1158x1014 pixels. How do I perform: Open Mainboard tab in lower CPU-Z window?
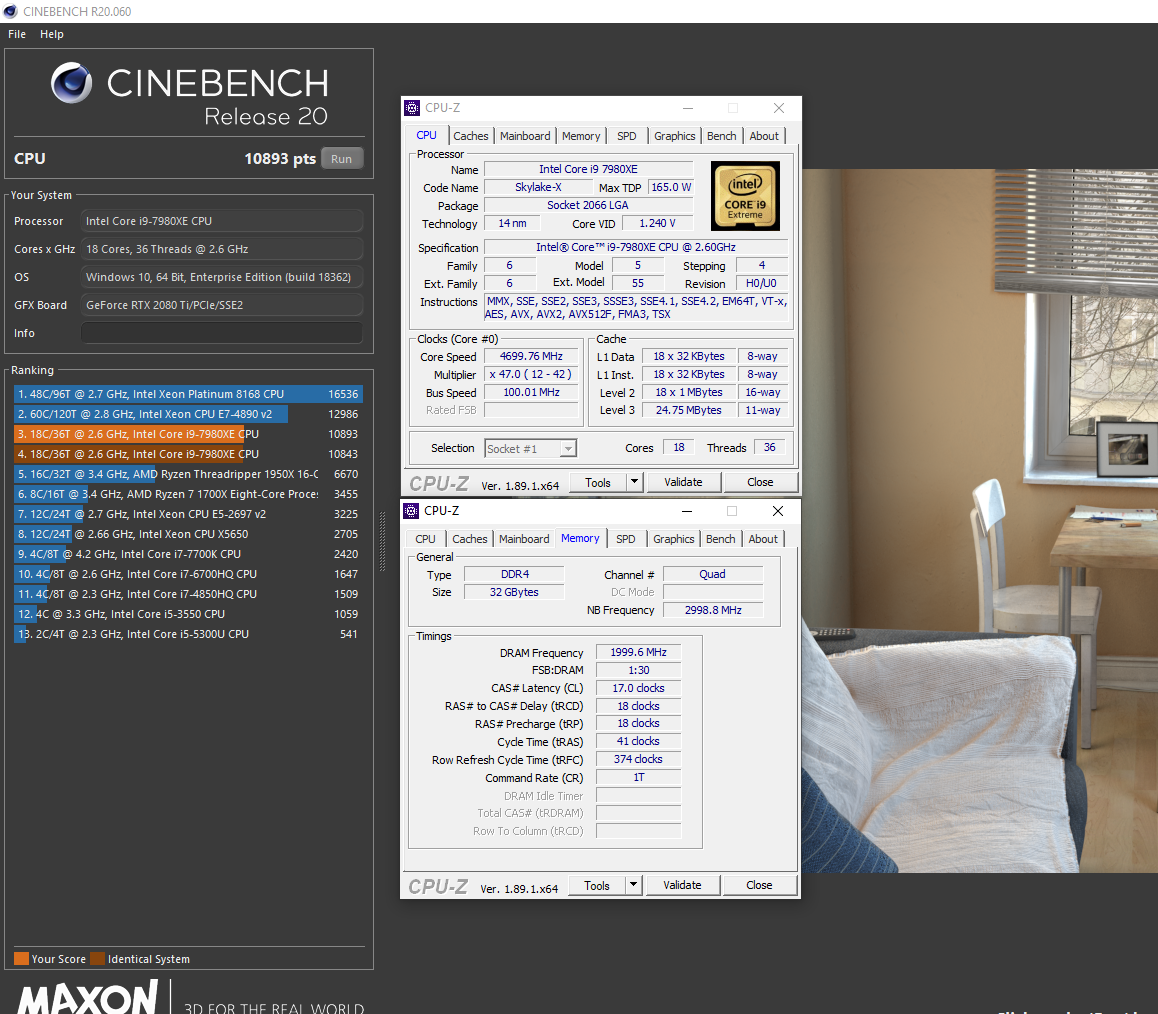click(x=524, y=539)
